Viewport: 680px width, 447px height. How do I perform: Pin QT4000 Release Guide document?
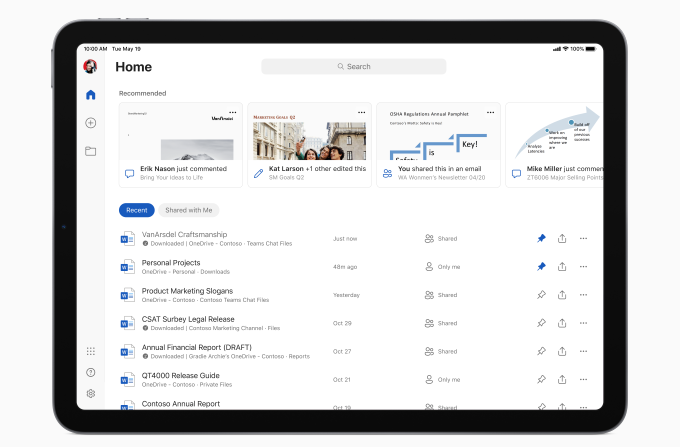coord(541,379)
